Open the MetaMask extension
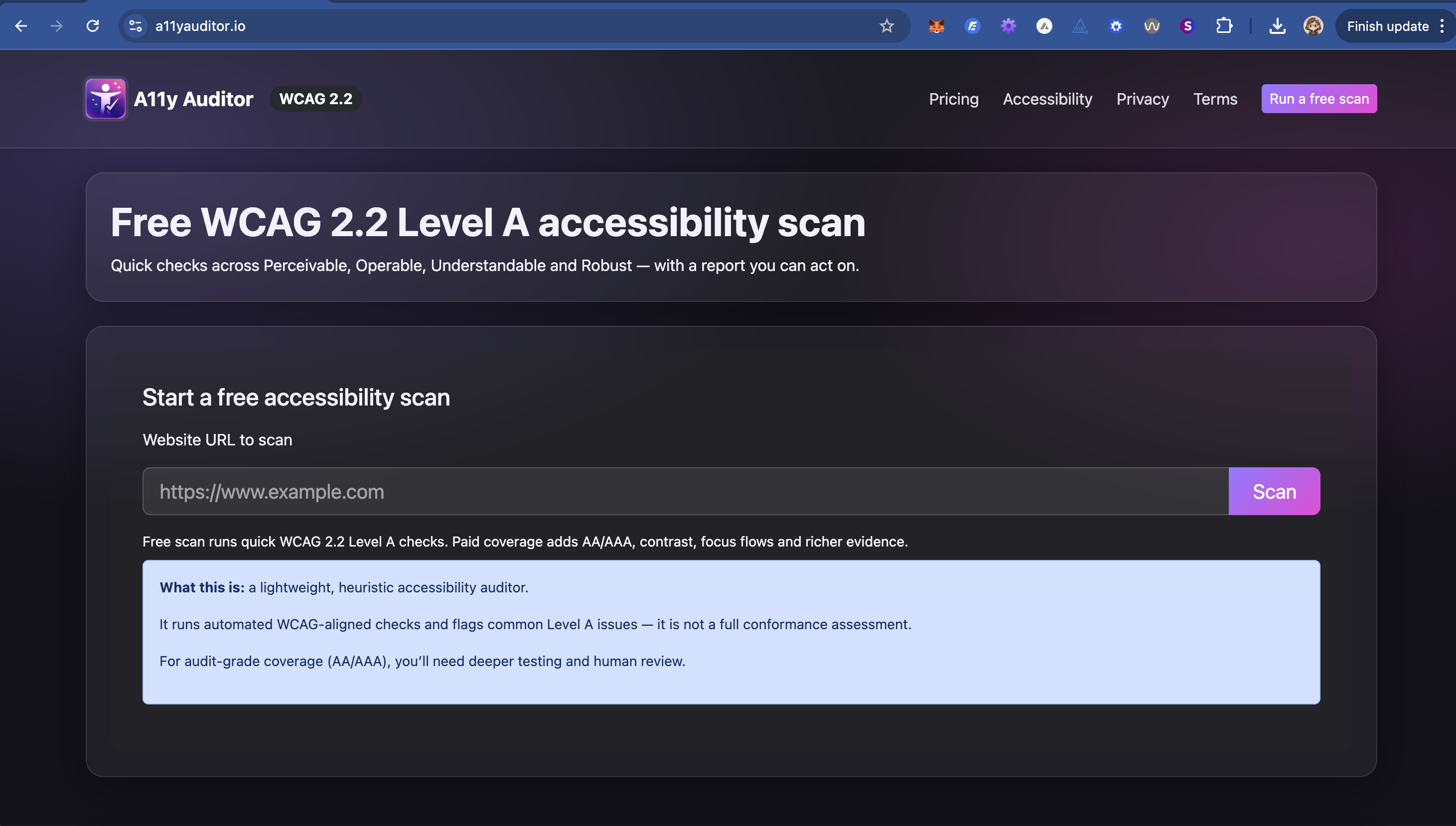The image size is (1456, 826). [x=937, y=26]
